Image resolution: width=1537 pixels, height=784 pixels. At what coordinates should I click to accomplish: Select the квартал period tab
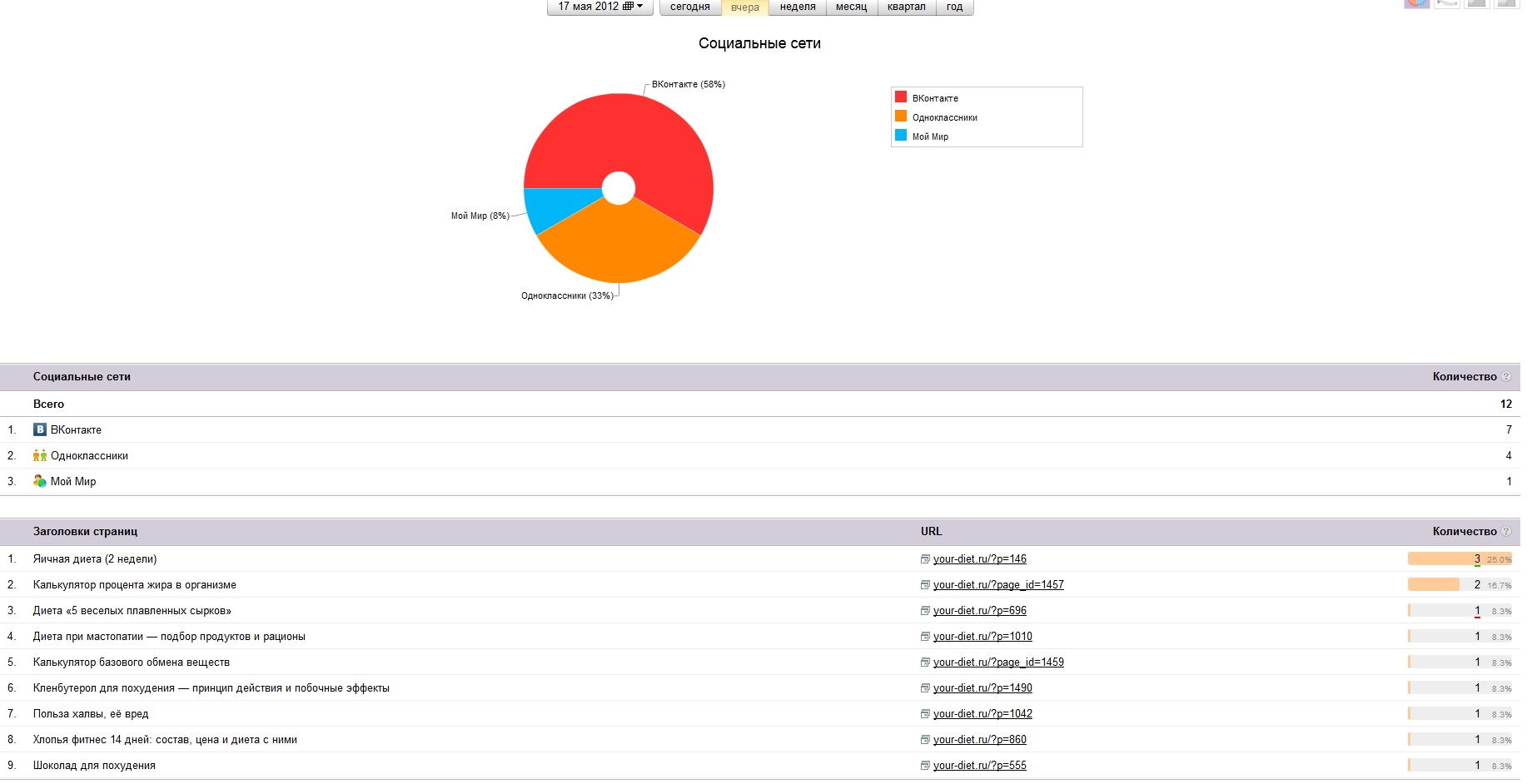[907, 7]
